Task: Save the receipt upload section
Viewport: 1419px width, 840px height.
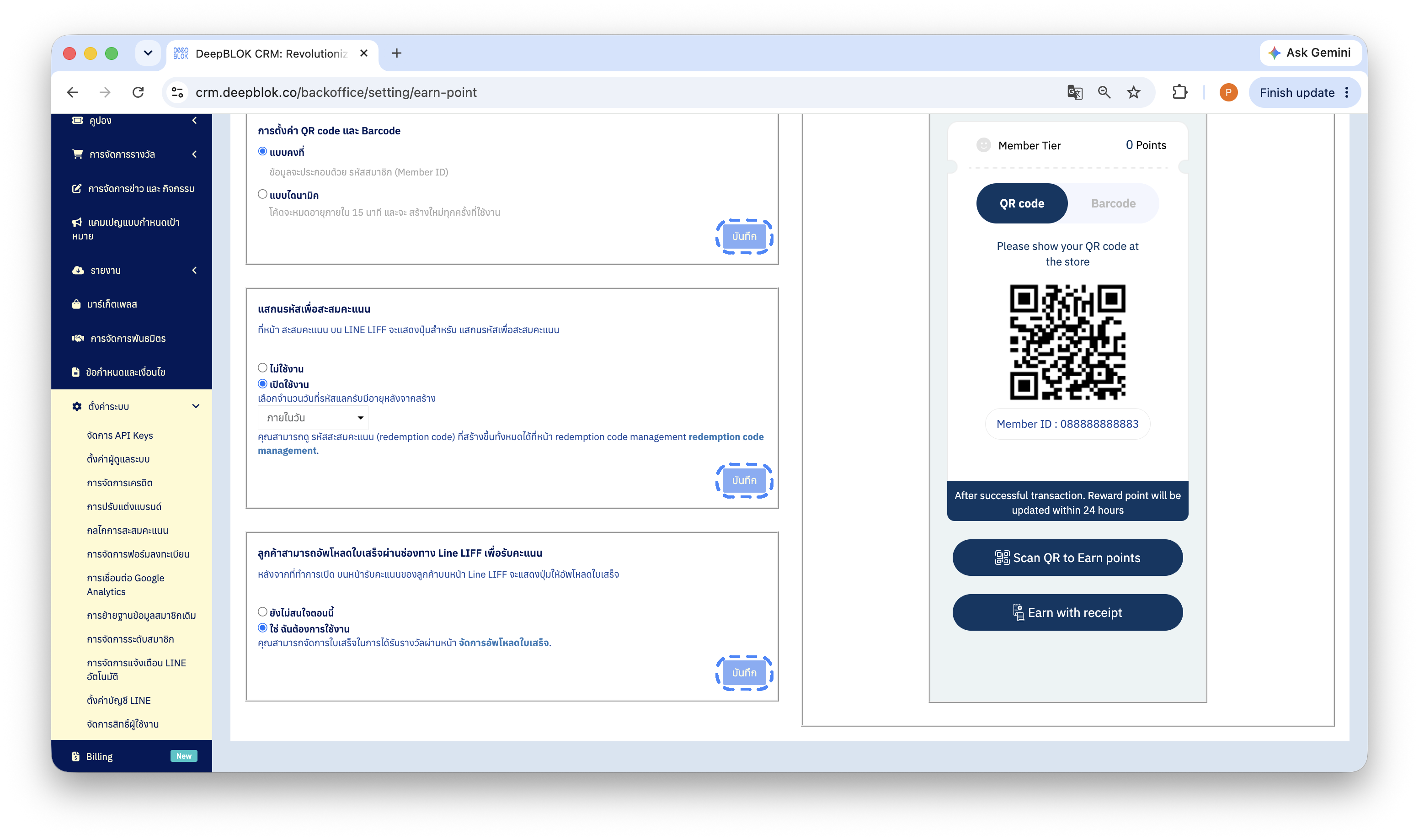Action: point(744,673)
